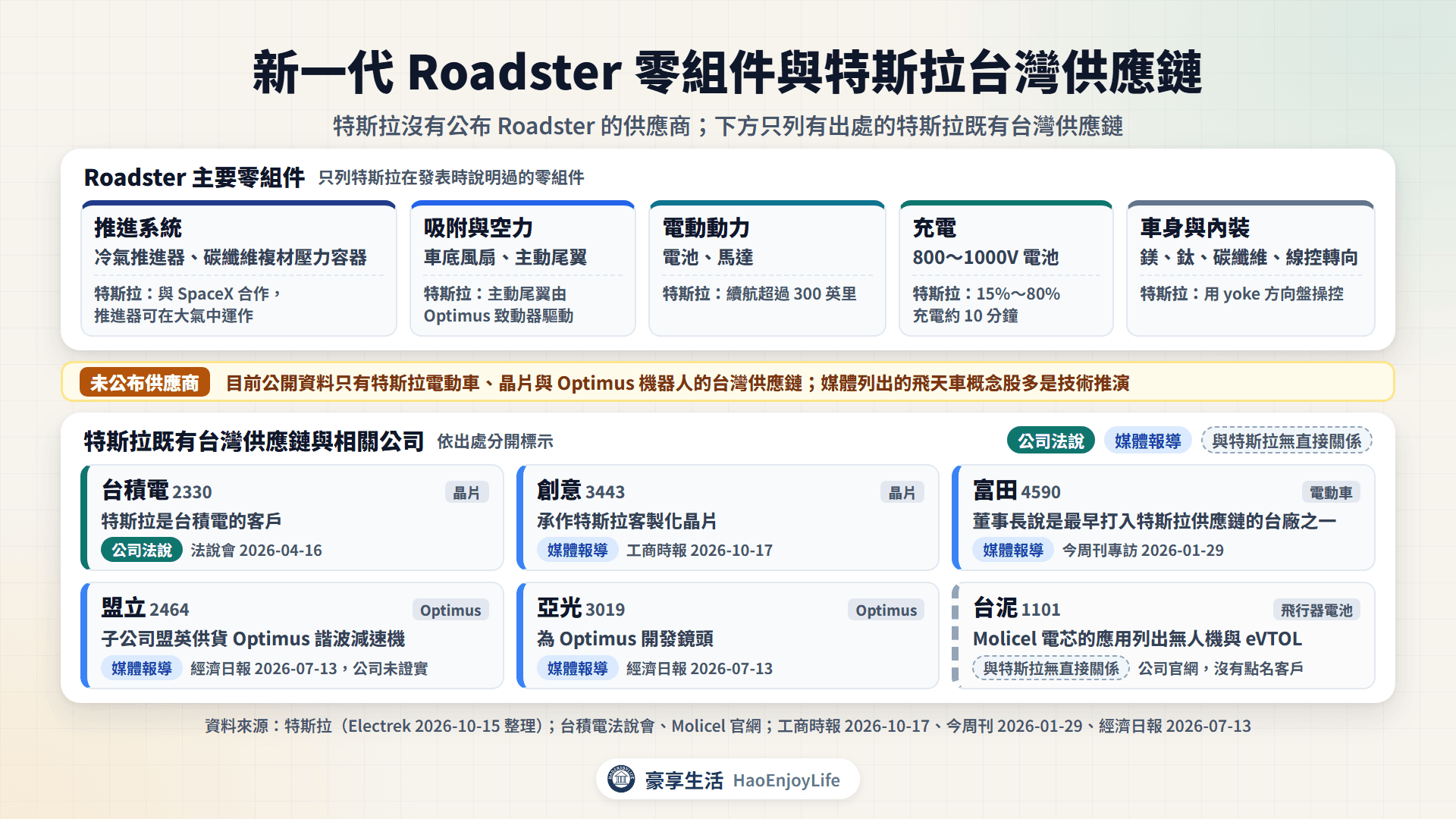Click 媒體報導 badge in 盟立 card

pos(142,668)
